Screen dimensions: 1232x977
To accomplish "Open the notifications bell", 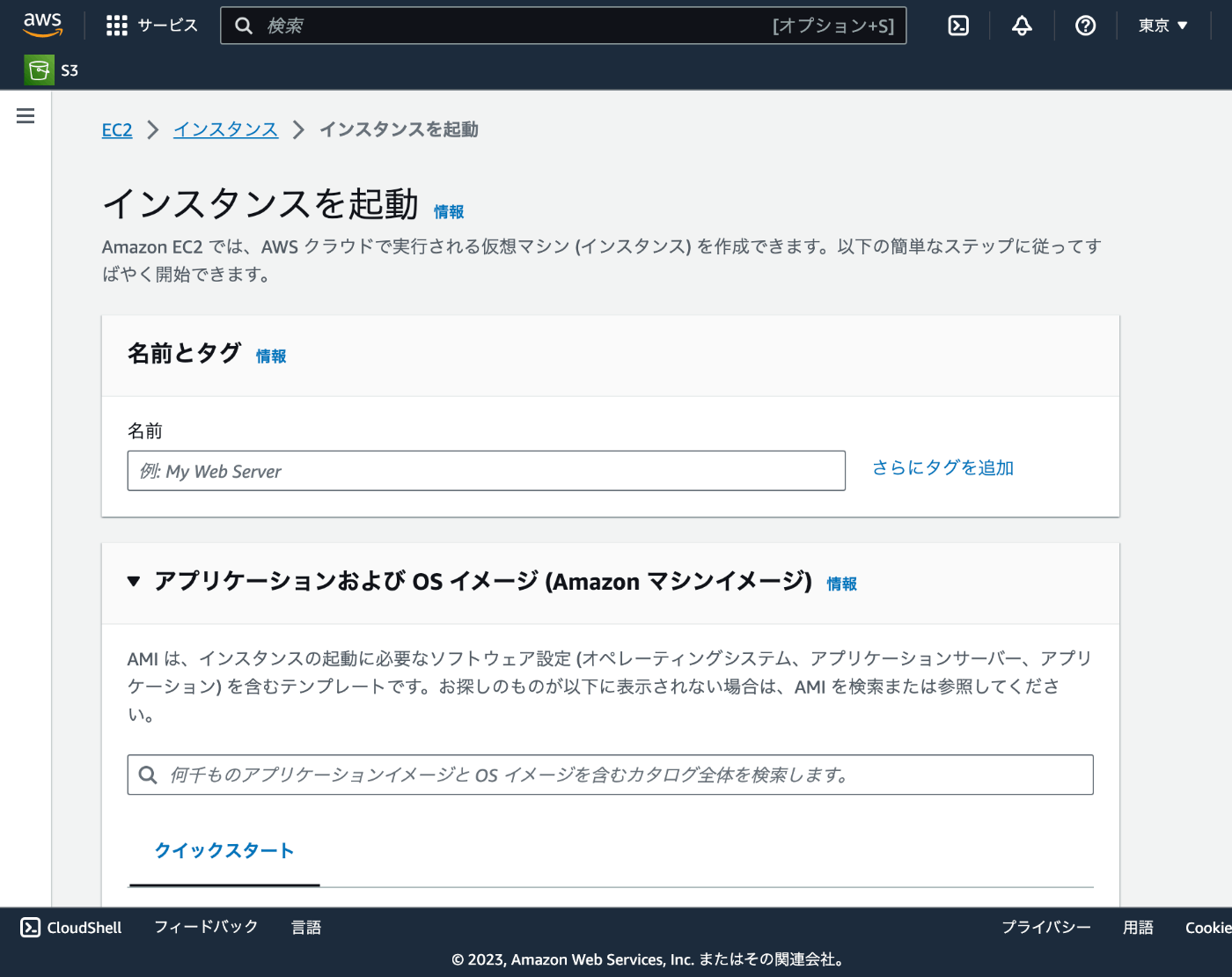I will click(x=1022, y=26).
